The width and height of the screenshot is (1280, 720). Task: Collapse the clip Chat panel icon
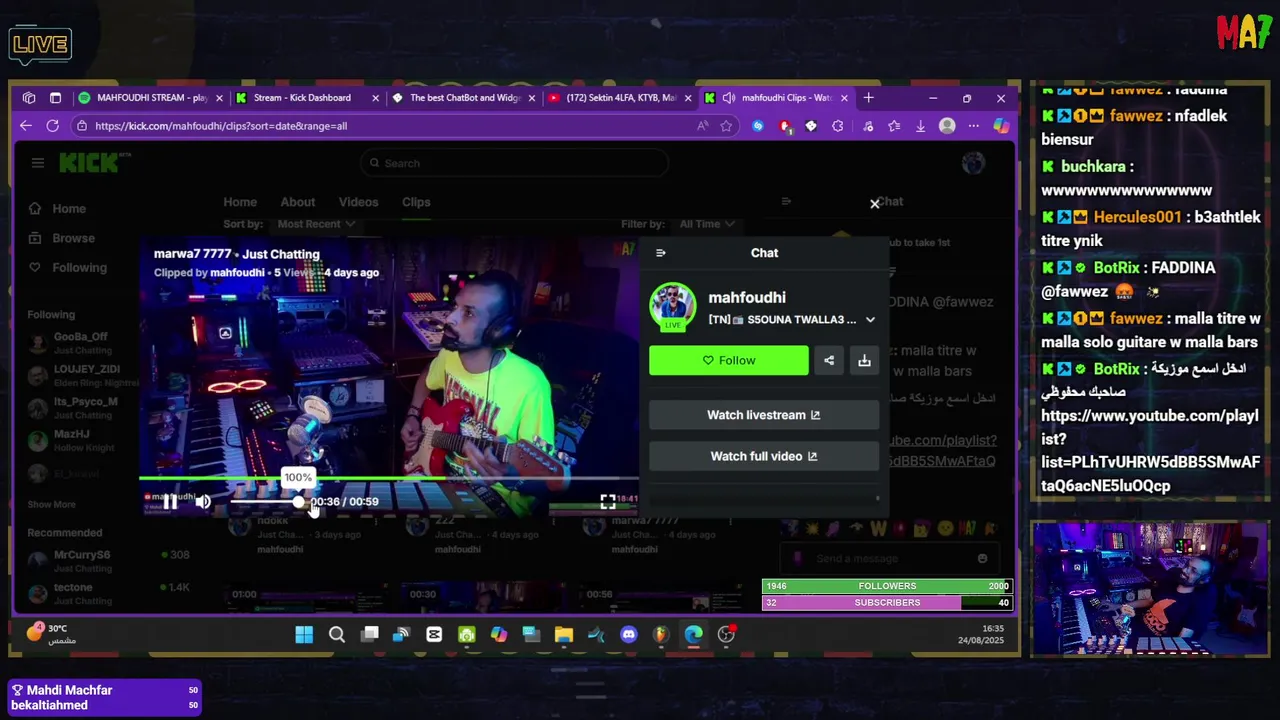pyautogui.click(x=660, y=253)
